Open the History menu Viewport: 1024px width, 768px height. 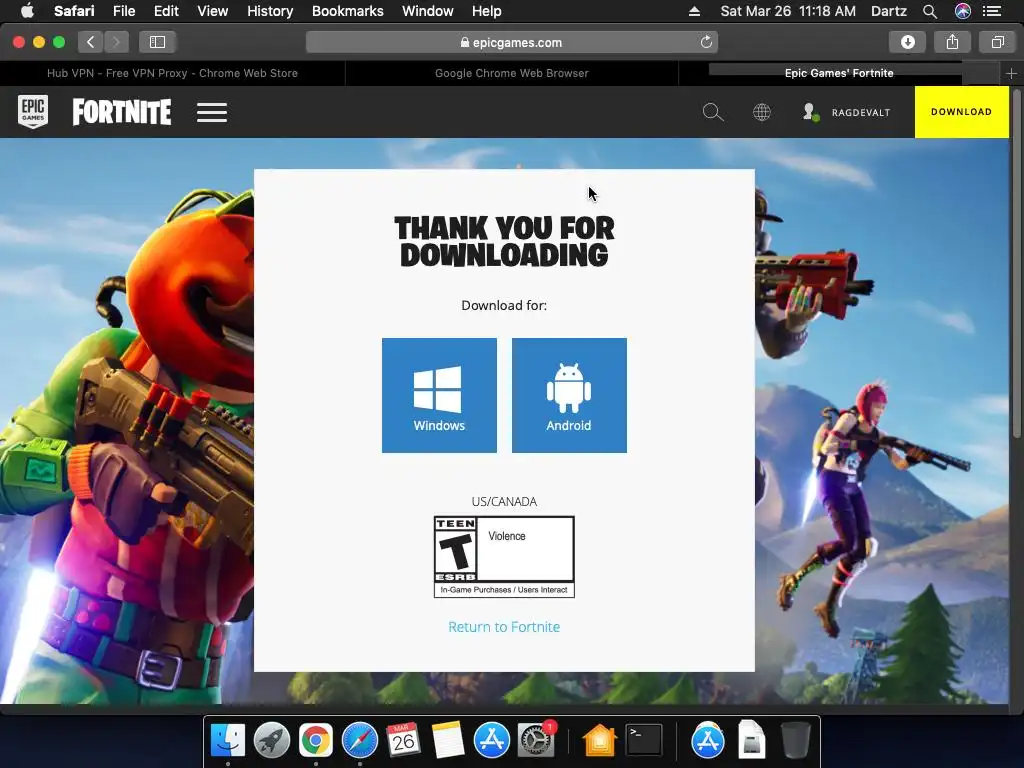coord(270,11)
